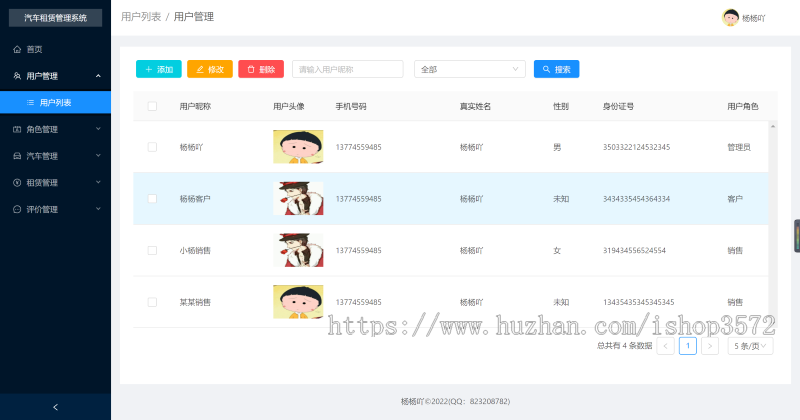The width and height of the screenshot is (800, 420).
Task: Focus the 请输入用户昵称 input field
Action: 347,69
